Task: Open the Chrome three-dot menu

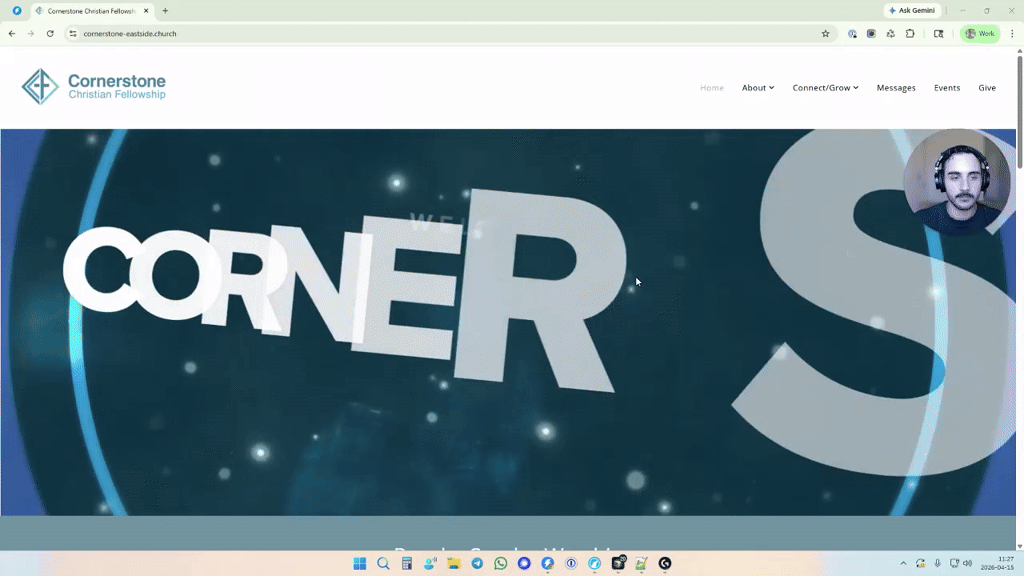Action: click(x=1012, y=33)
